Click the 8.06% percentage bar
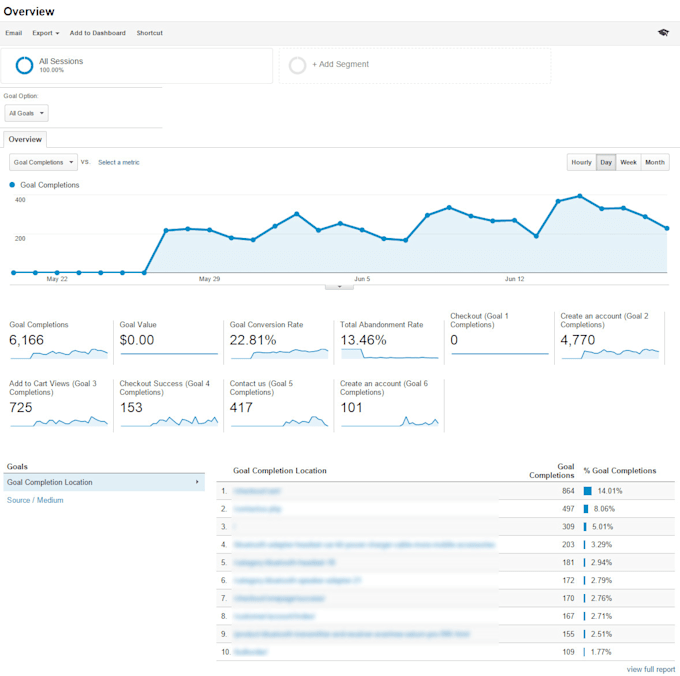This screenshot has height=676, width=680. pos(586,509)
